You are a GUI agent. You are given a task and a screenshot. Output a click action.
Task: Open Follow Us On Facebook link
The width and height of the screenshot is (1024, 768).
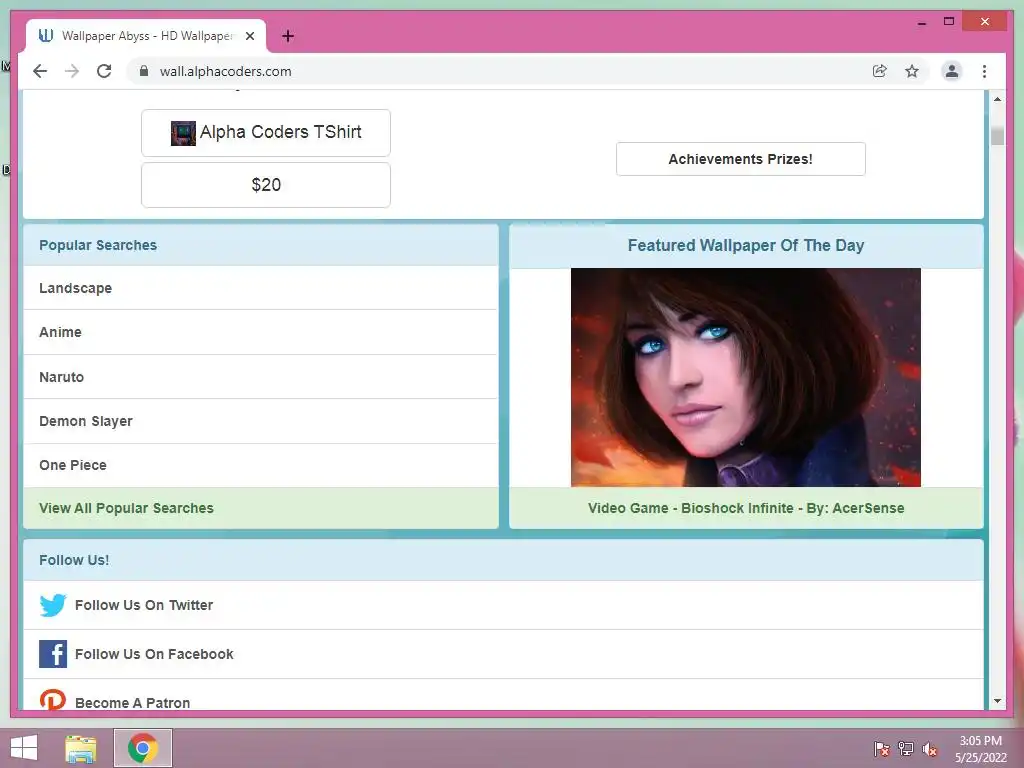point(154,654)
